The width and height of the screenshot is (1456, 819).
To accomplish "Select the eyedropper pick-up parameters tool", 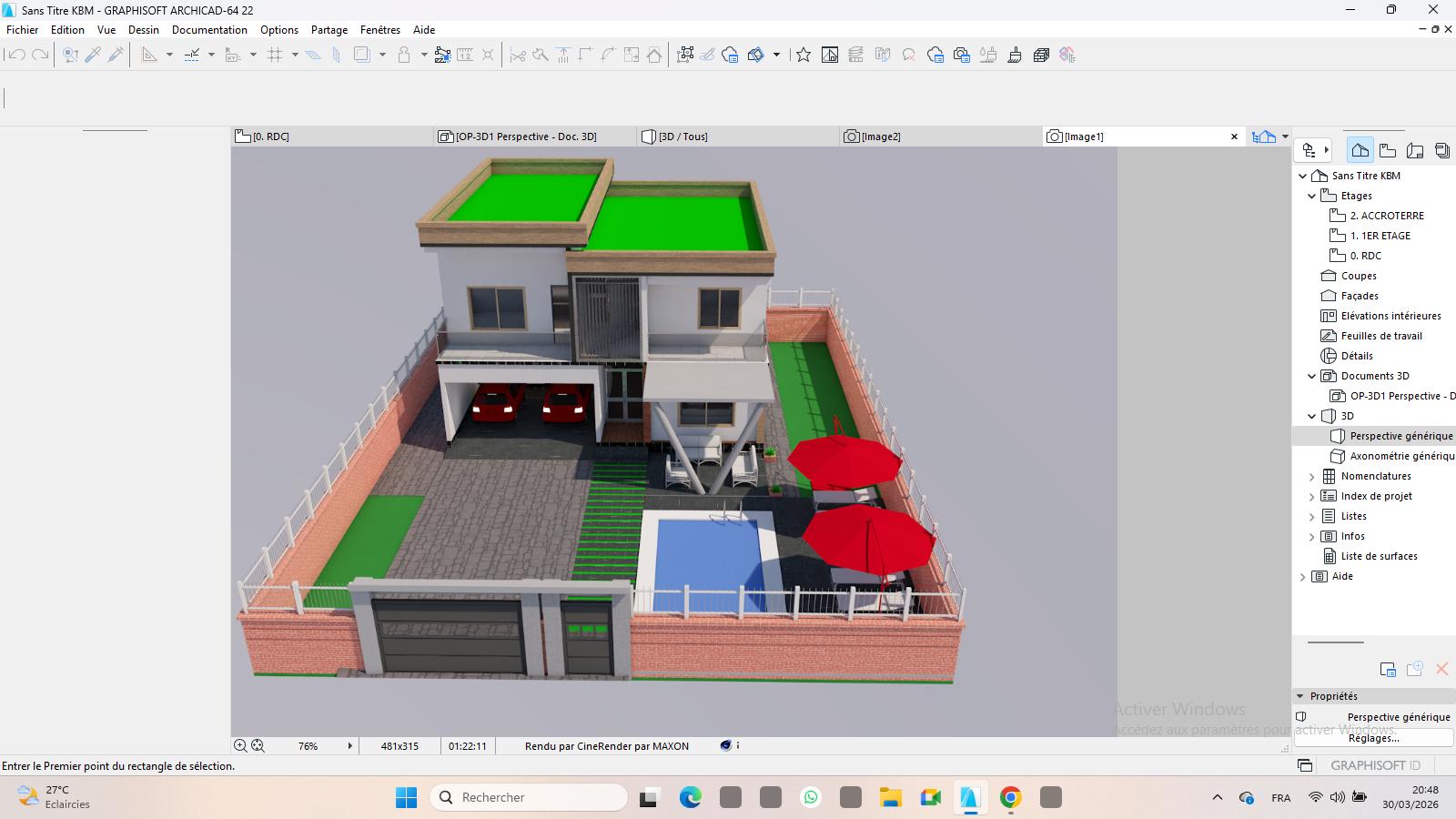I will coord(93,56).
